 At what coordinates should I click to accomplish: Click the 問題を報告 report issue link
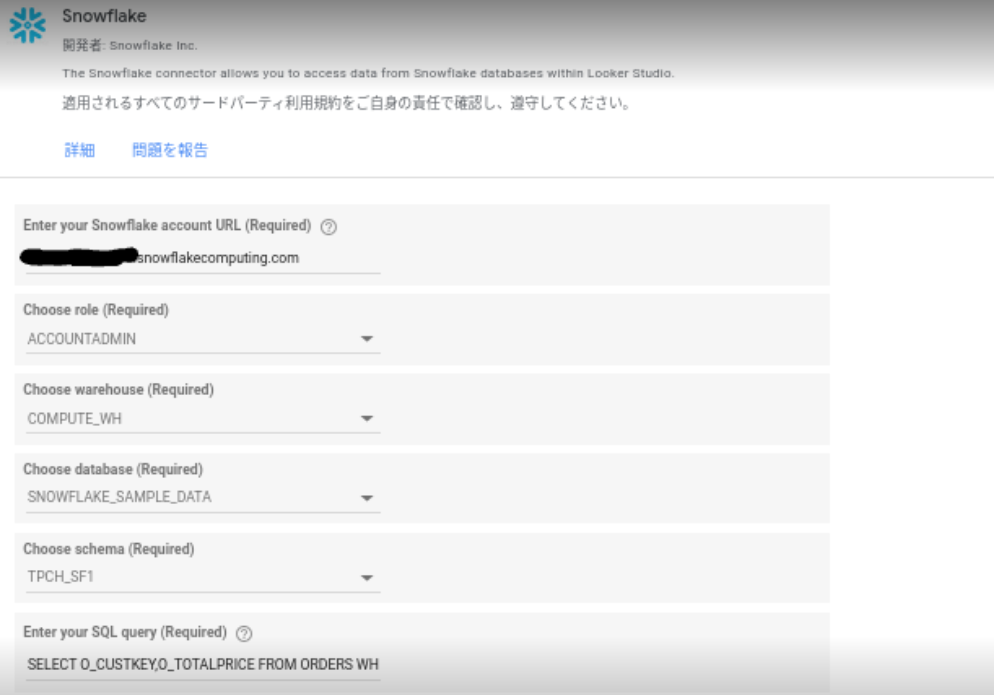[170, 150]
